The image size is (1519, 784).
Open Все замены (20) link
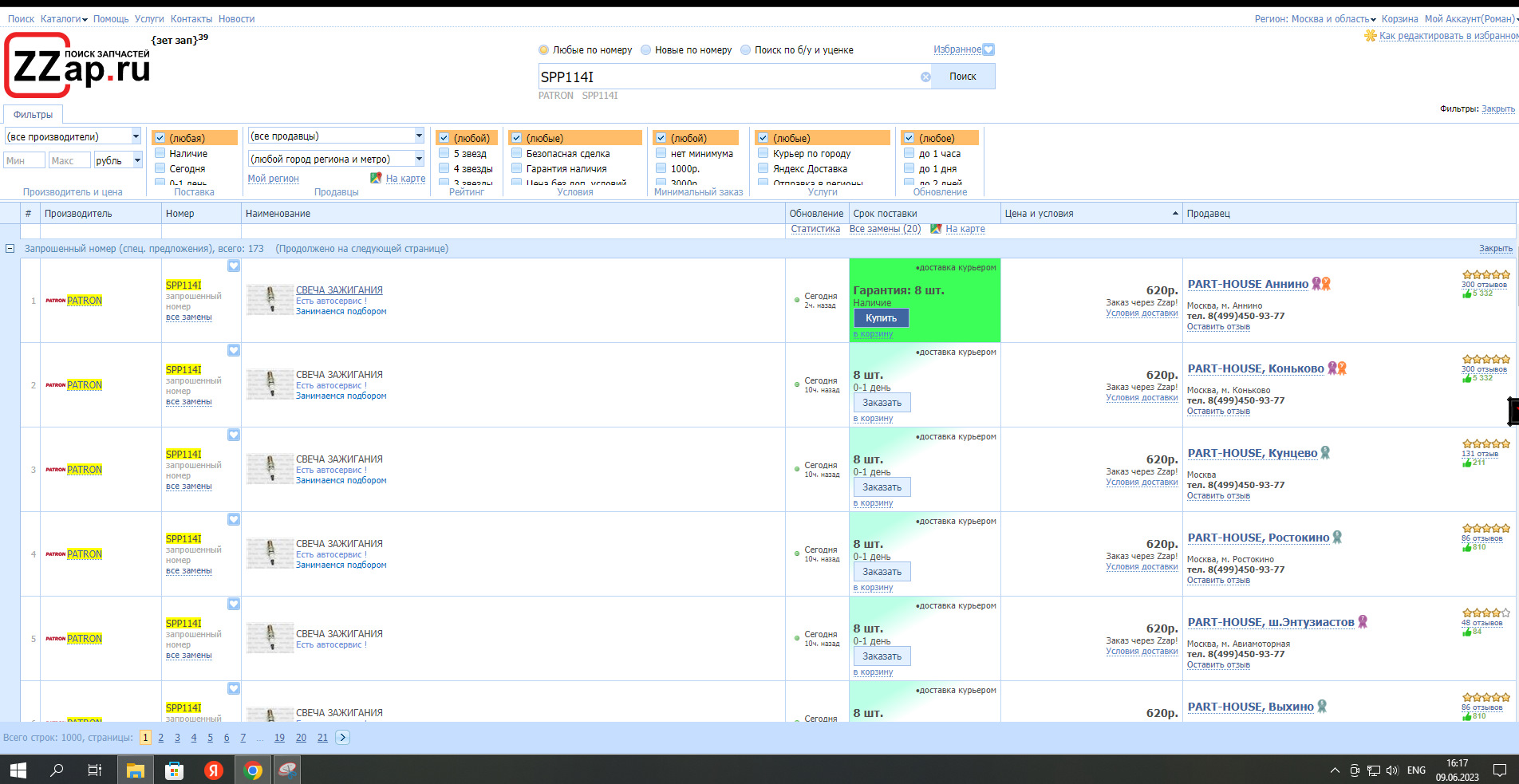[x=885, y=229]
